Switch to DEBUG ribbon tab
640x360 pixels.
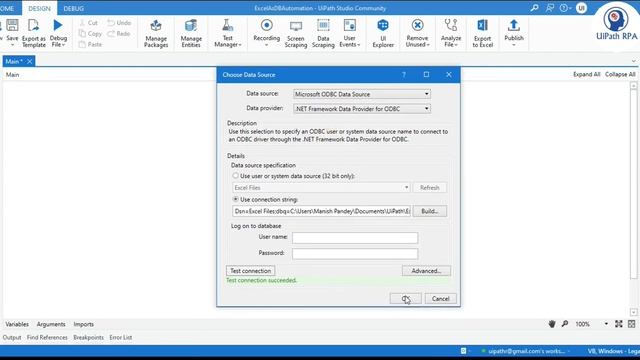pyautogui.click(x=73, y=8)
